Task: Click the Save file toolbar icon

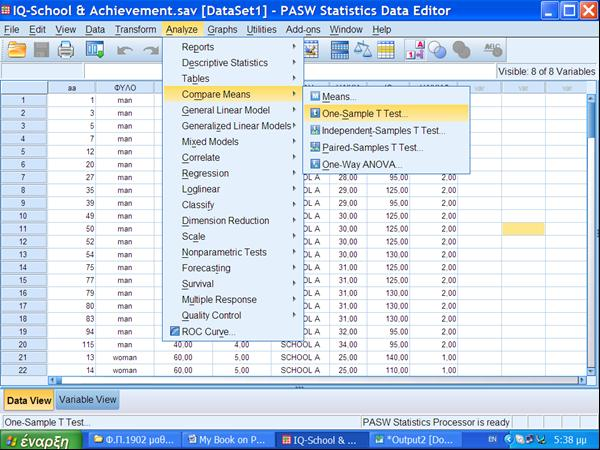Action: [x=41, y=50]
